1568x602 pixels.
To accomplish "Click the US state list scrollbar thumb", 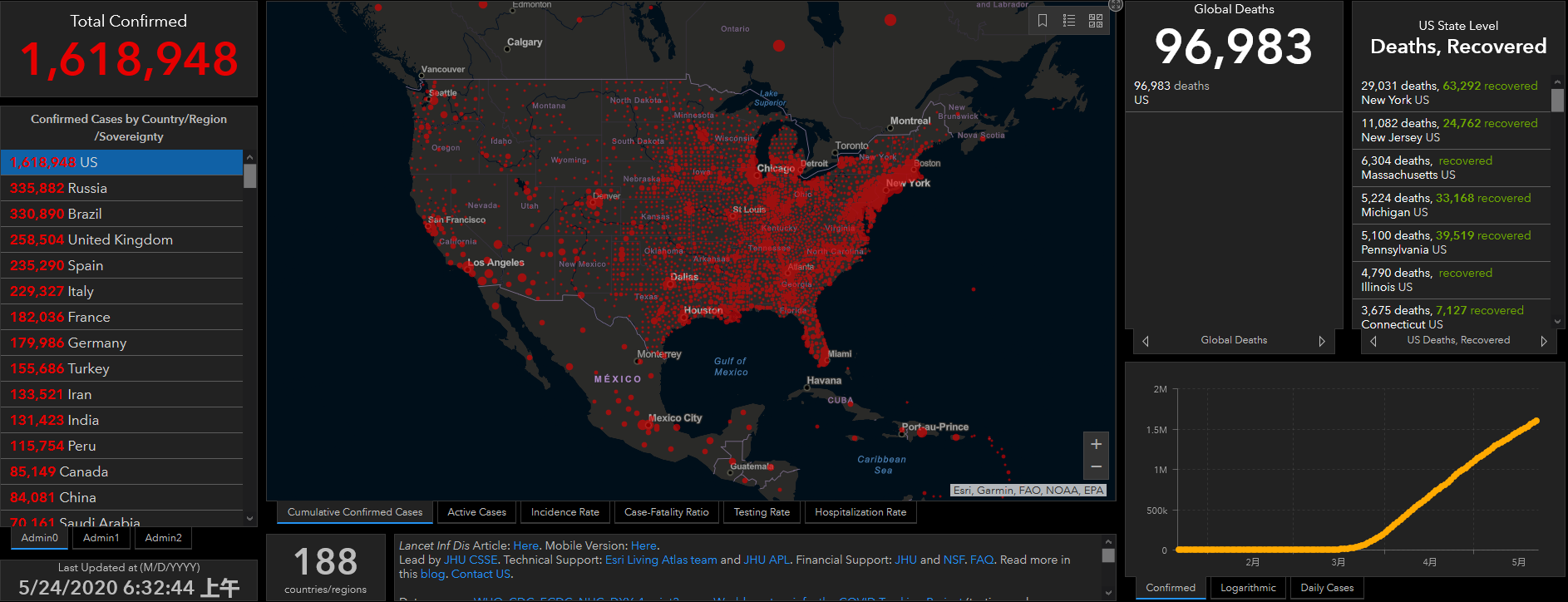I will tap(1557, 100).
